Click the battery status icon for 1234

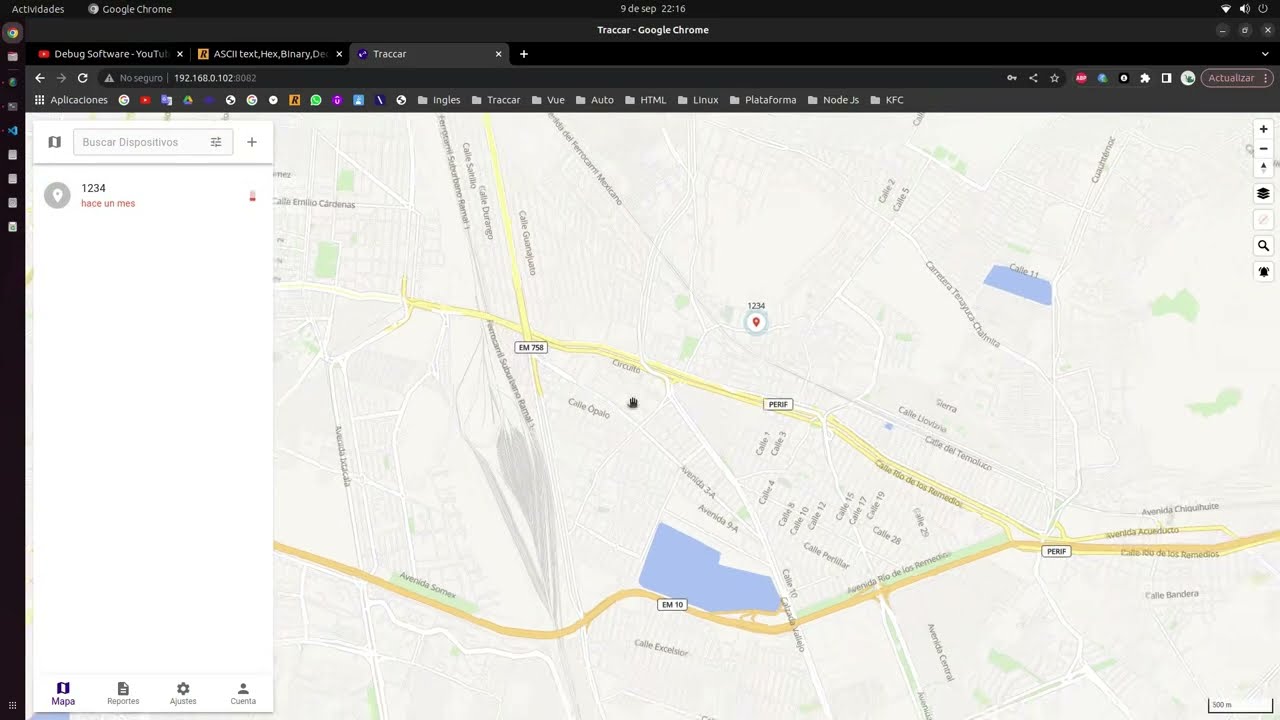pyautogui.click(x=252, y=196)
